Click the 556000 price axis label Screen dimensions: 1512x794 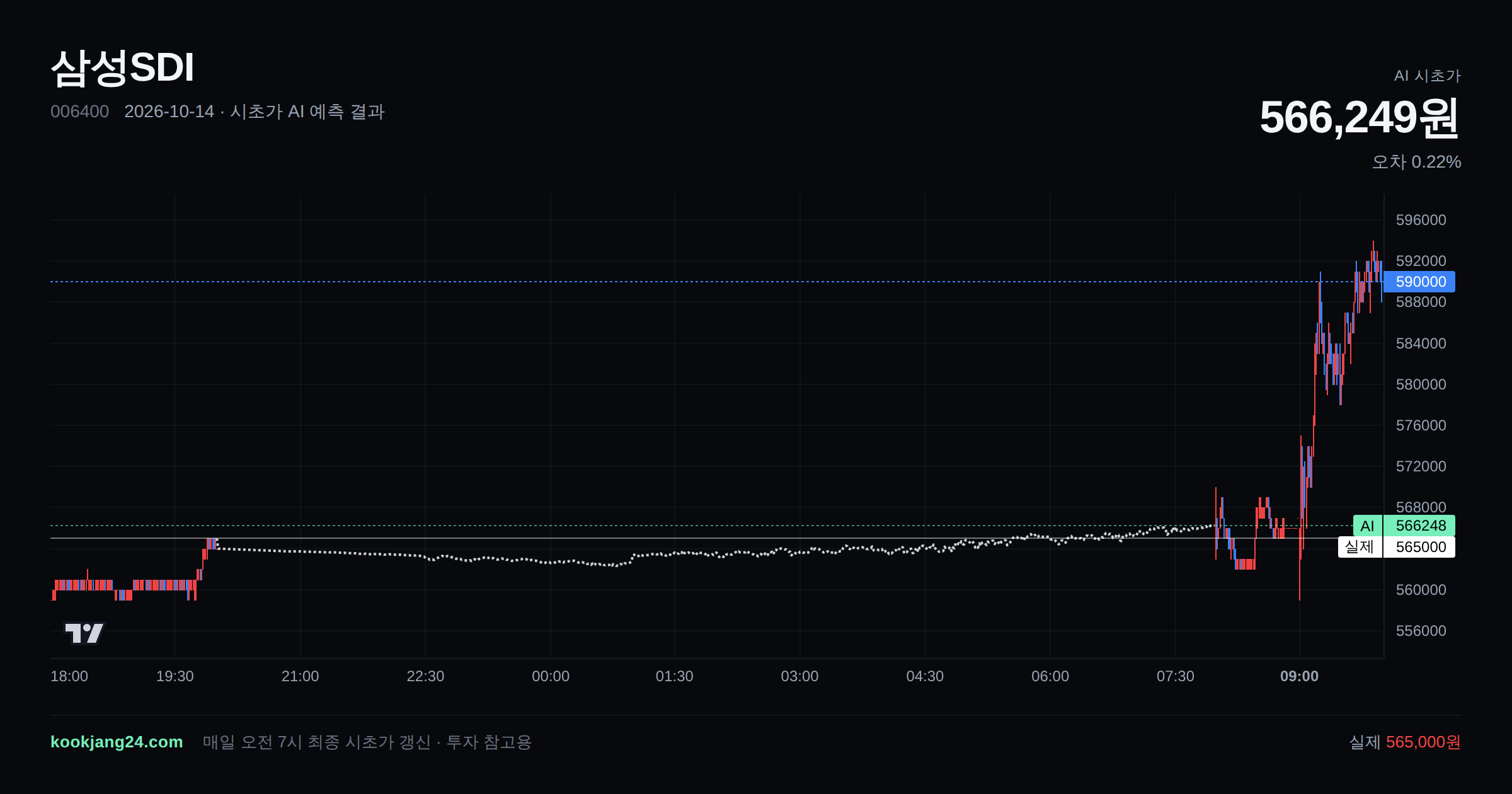click(1421, 631)
